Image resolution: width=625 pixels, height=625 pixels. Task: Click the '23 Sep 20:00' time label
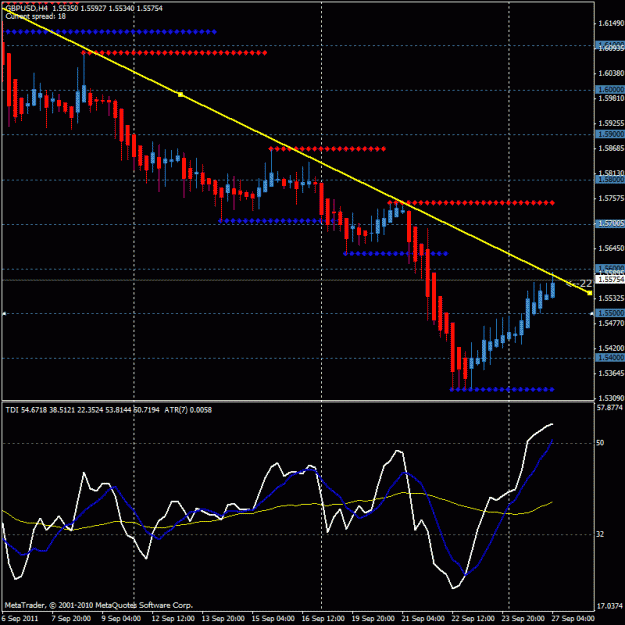pos(523,619)
